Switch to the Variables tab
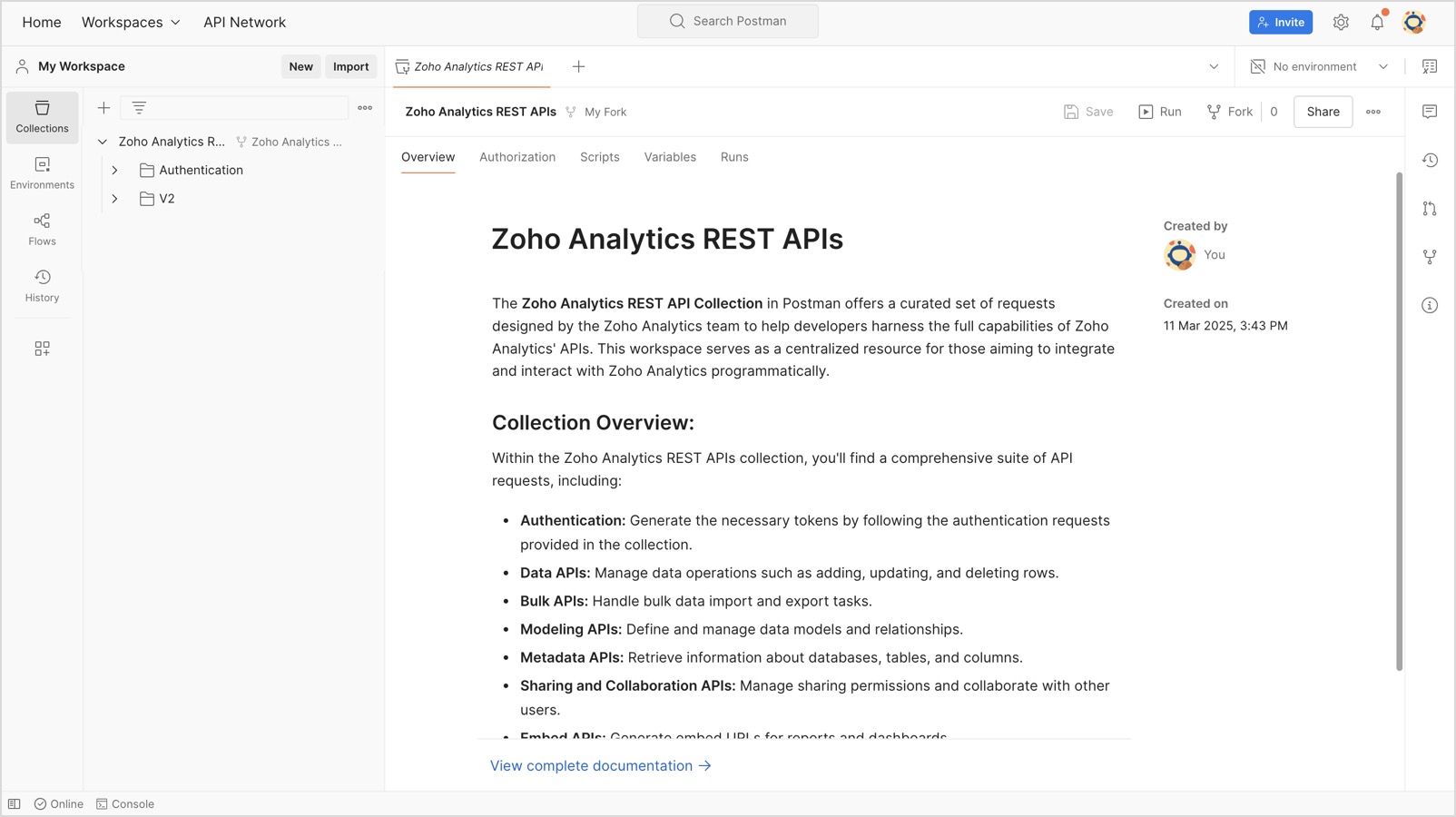This screenshot has width=1456, height=817. point(670,157)
